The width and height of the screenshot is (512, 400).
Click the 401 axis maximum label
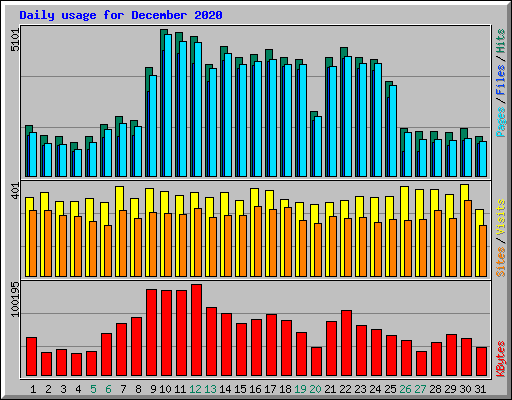pos(15,191)
